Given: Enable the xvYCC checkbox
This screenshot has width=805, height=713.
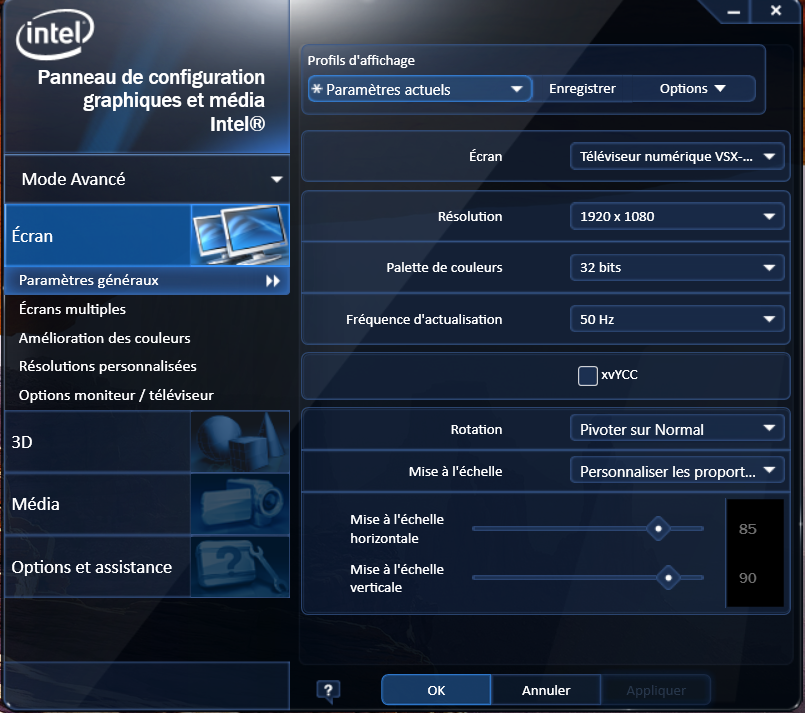Looking at the screenshot, I should tap(587, 375).
